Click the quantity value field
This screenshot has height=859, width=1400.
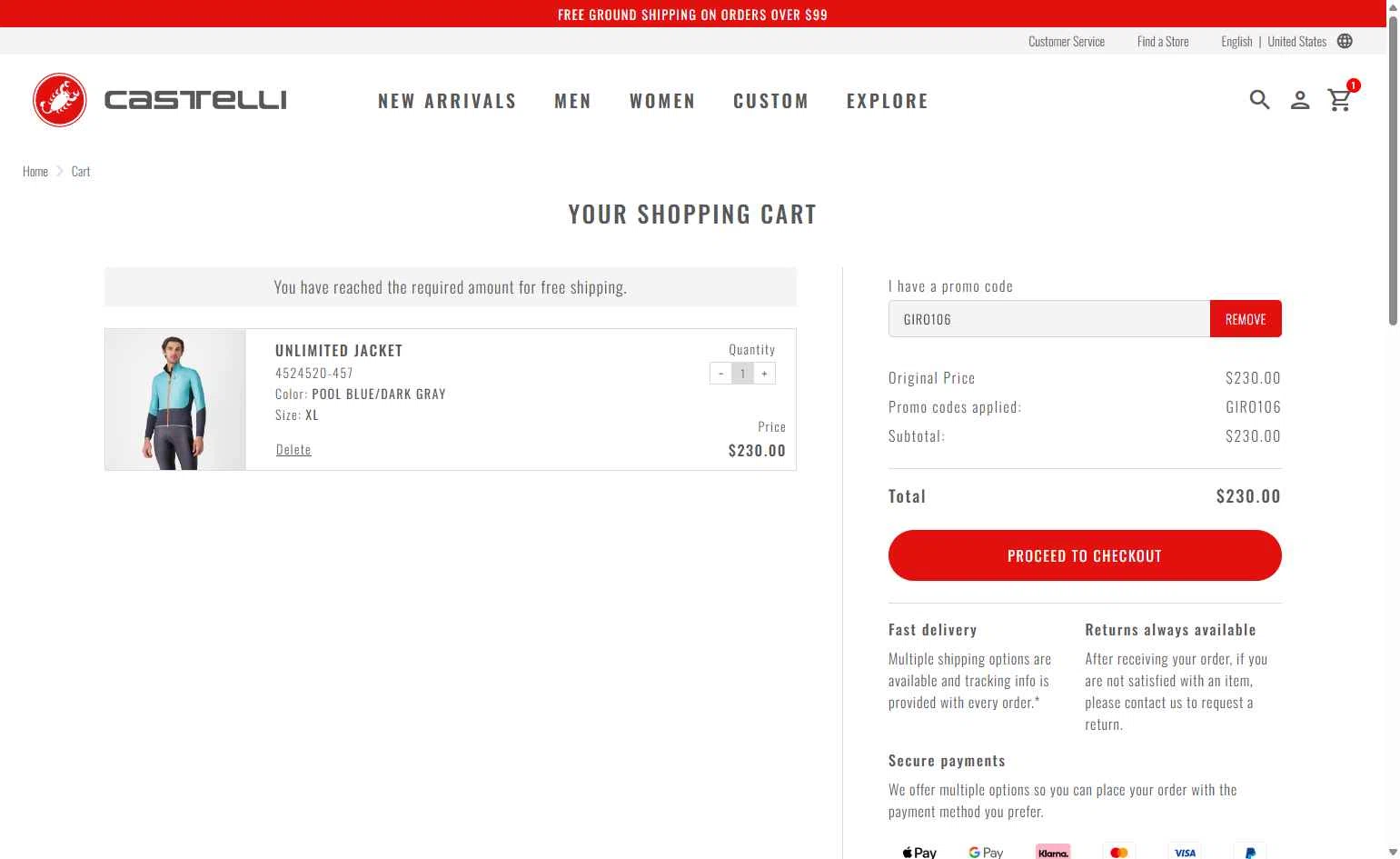tap(742, 374)
